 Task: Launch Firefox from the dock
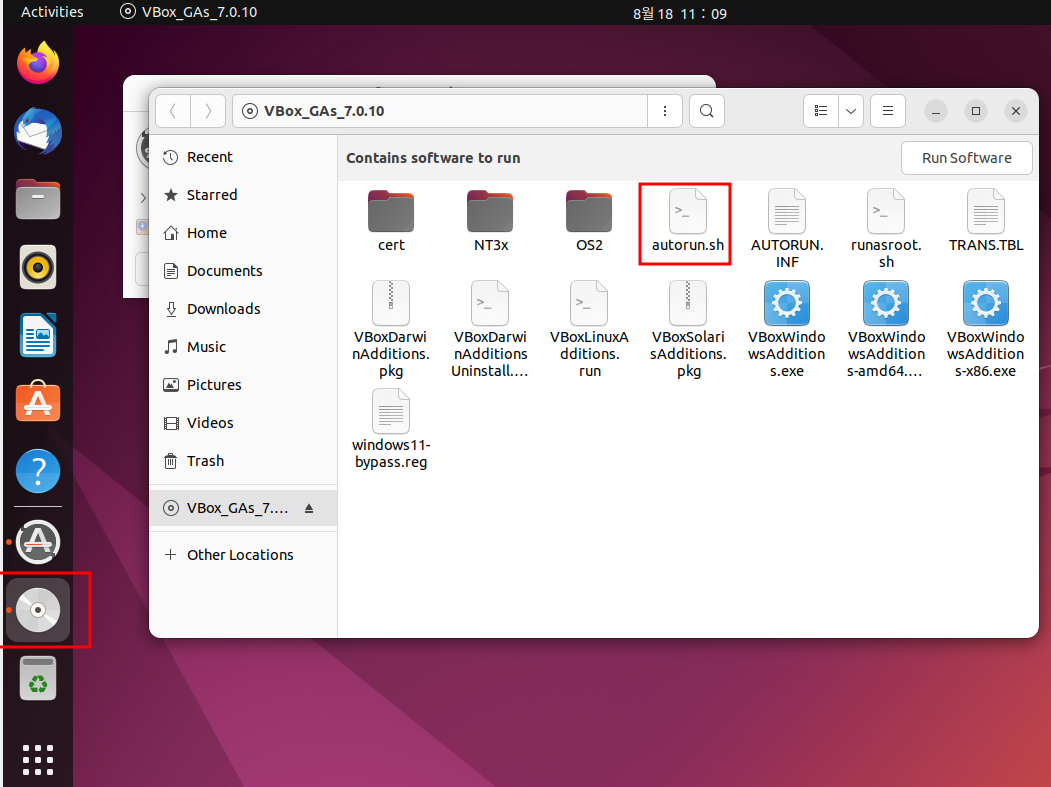coord(38,63)
